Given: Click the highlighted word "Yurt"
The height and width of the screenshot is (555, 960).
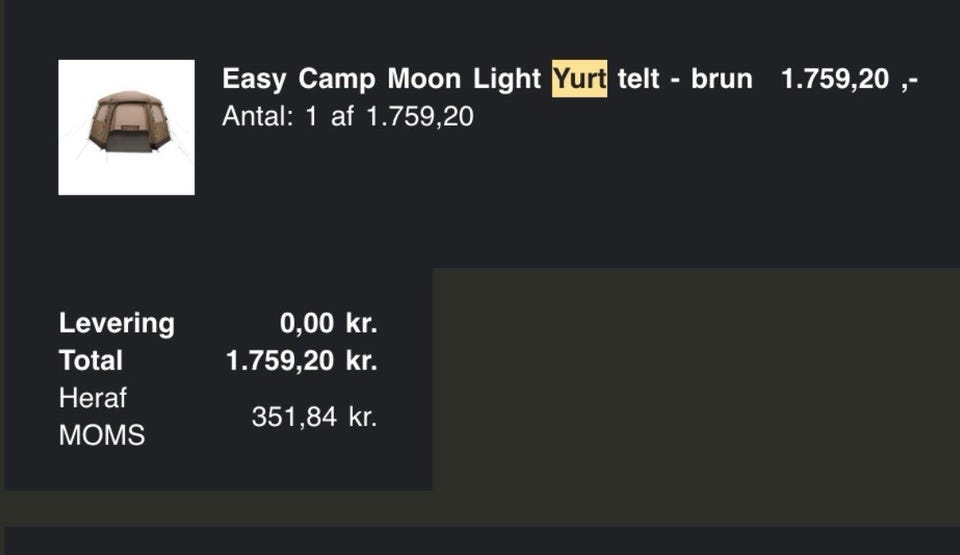Looking at the screenshot, I should click(579, 79).
